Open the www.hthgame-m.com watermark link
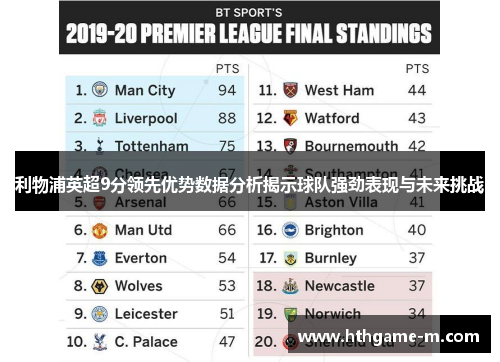The image size is (500, 362). [x=389, y=336]
